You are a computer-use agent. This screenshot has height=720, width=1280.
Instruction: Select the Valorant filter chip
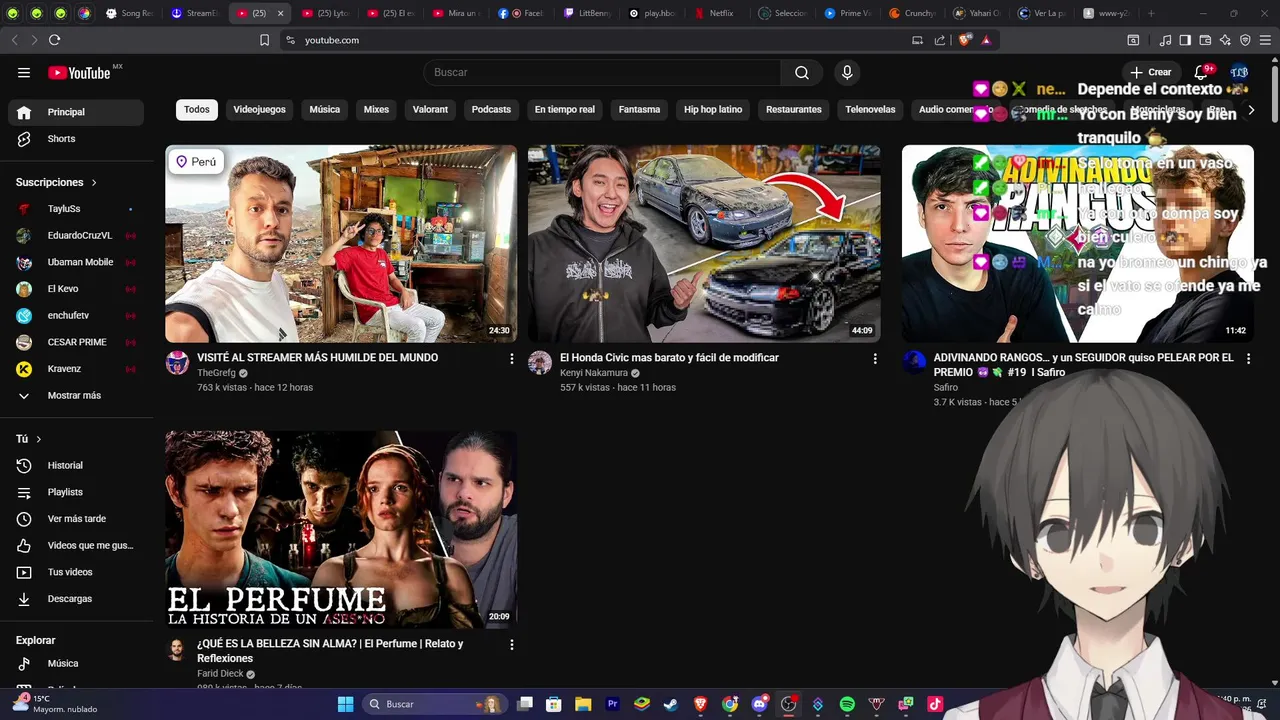(x=430, y=109)
